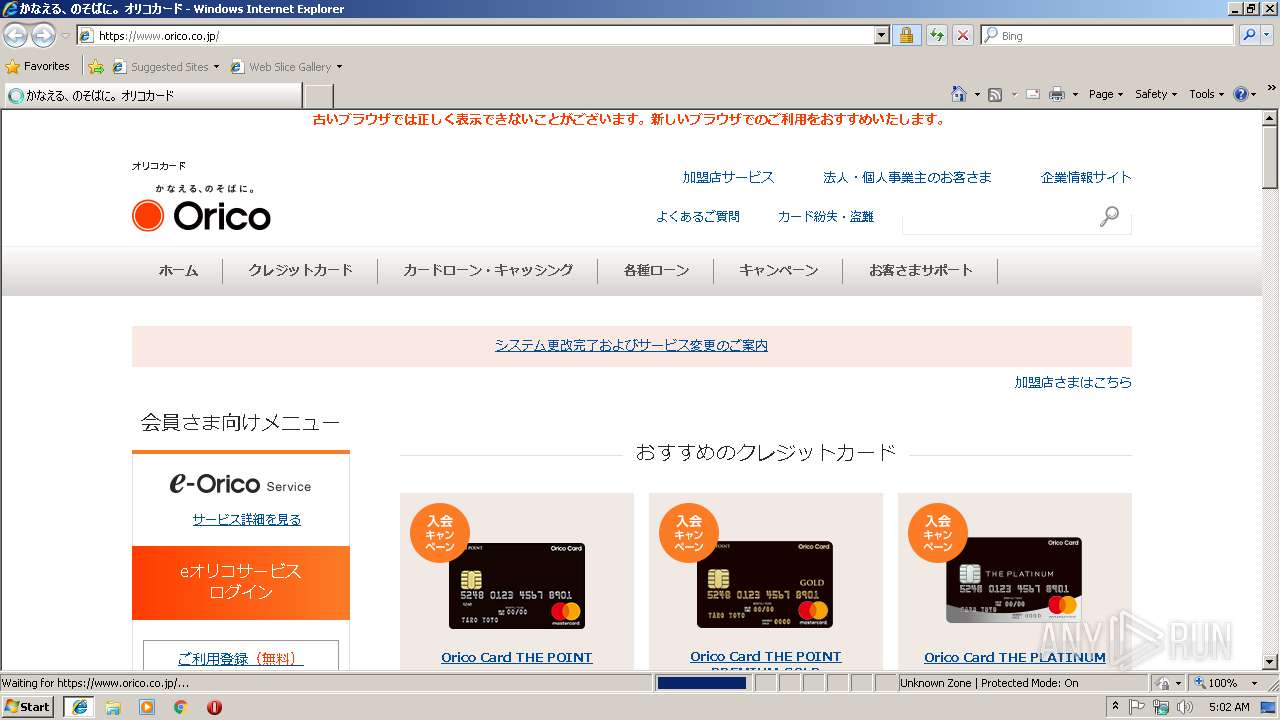Click the Help question mark icon
Image resolution: width=1280 pixels, height=720 pixels.
(x=1241, y=94)
